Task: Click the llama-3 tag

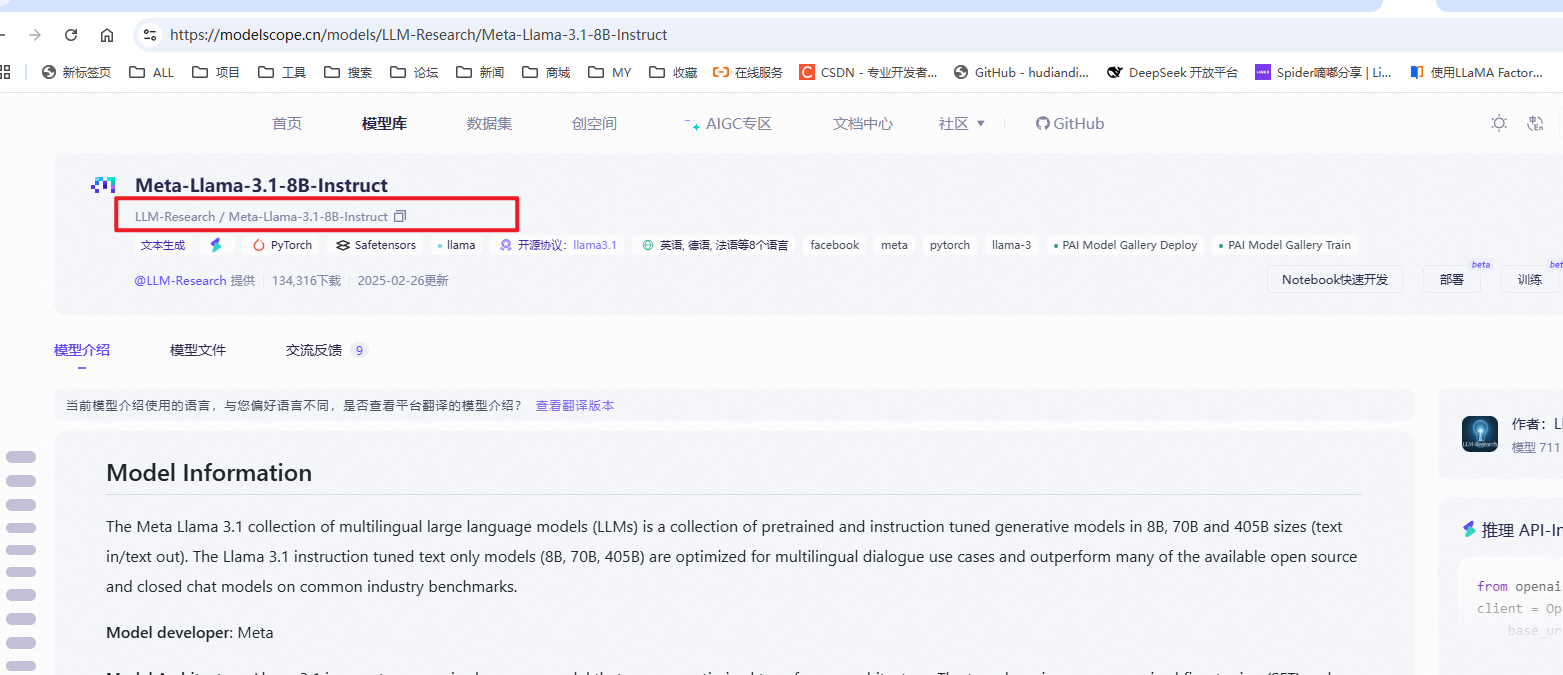Action: pos(1011,245)
